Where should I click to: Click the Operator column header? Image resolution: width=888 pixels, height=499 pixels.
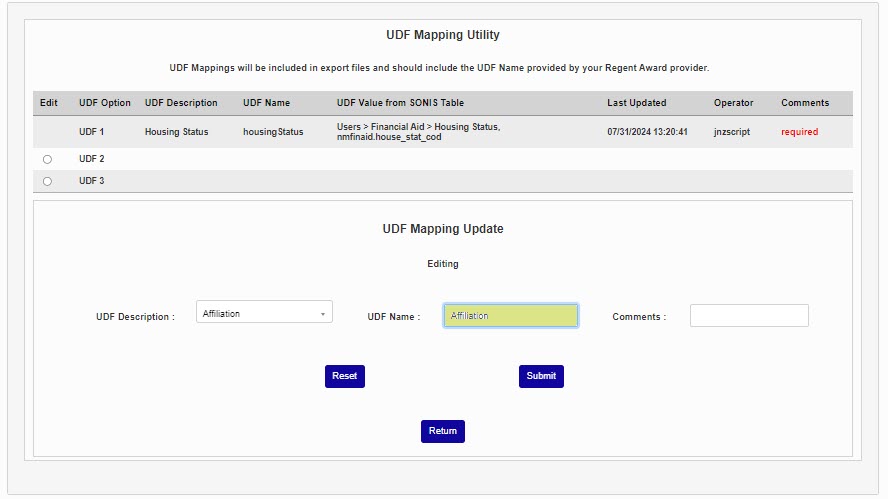[x=733, y=103]
